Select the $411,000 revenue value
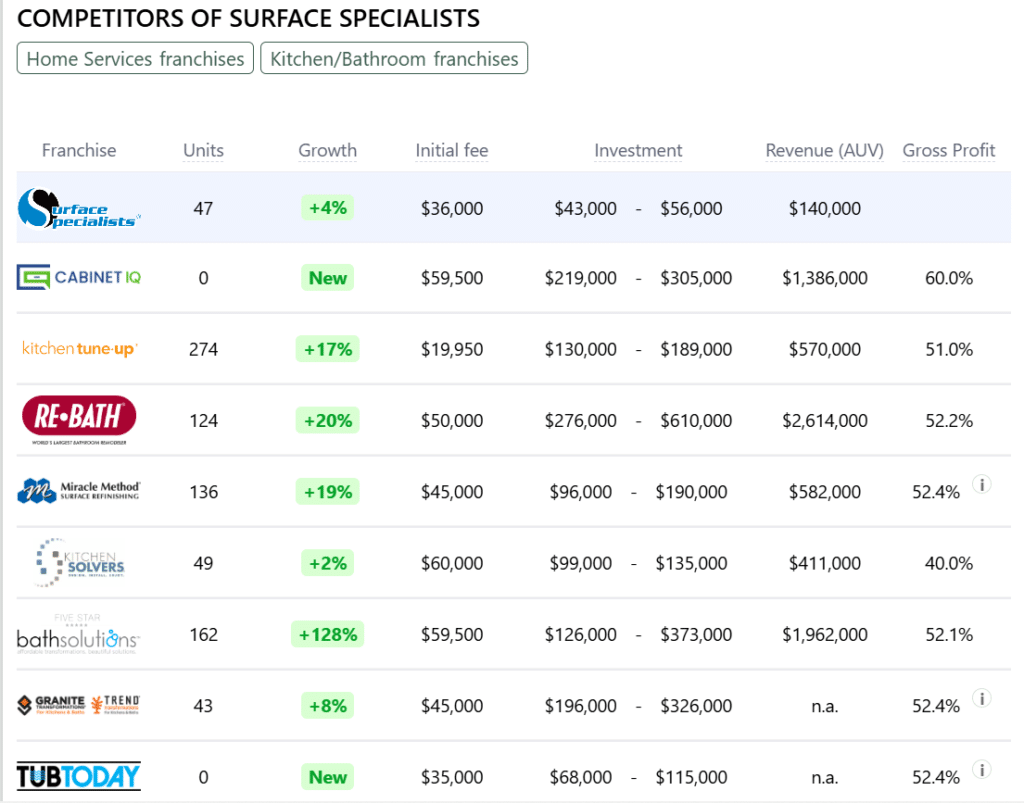 coord(824,563)
